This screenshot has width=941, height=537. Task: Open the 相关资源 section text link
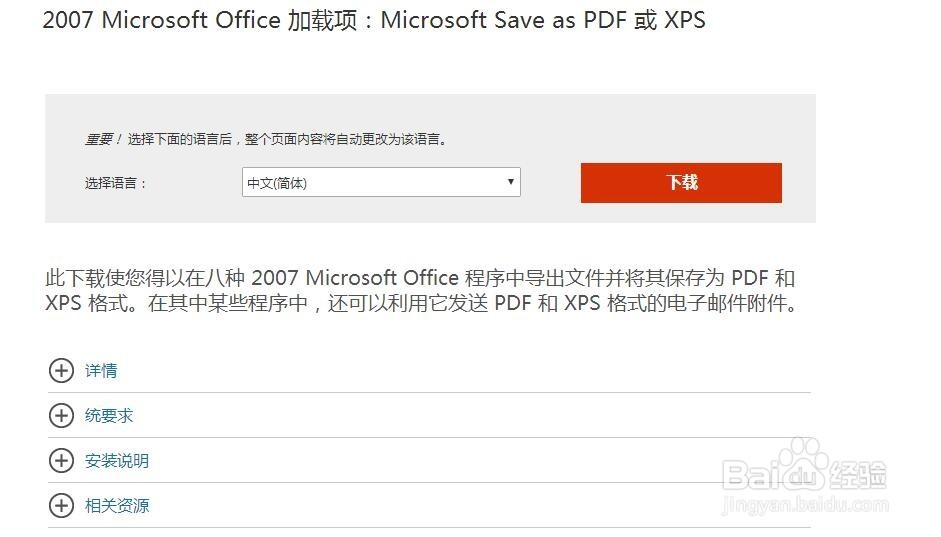pos(116,506)
